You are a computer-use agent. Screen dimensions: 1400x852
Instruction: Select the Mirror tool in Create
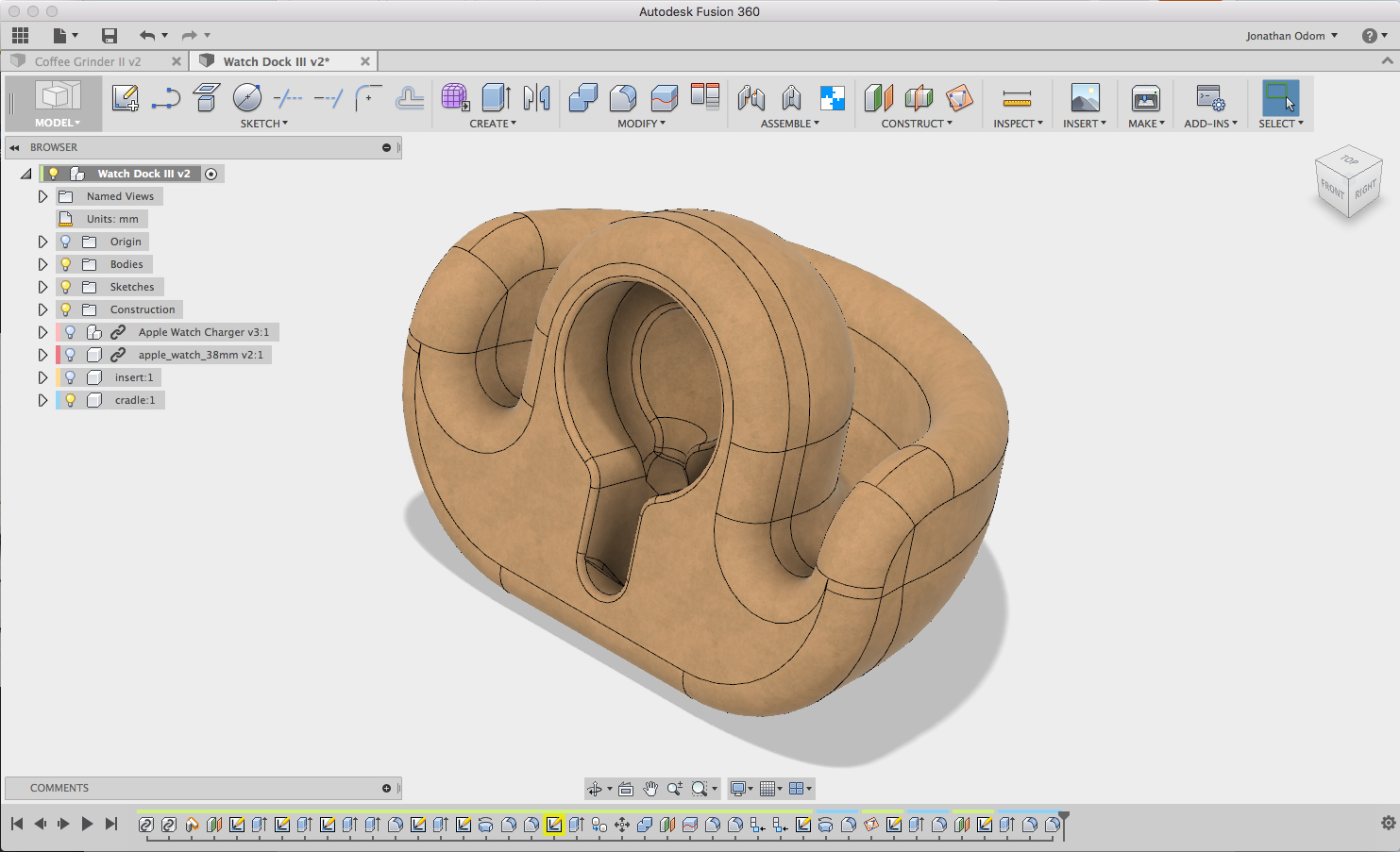pos(536,97)
